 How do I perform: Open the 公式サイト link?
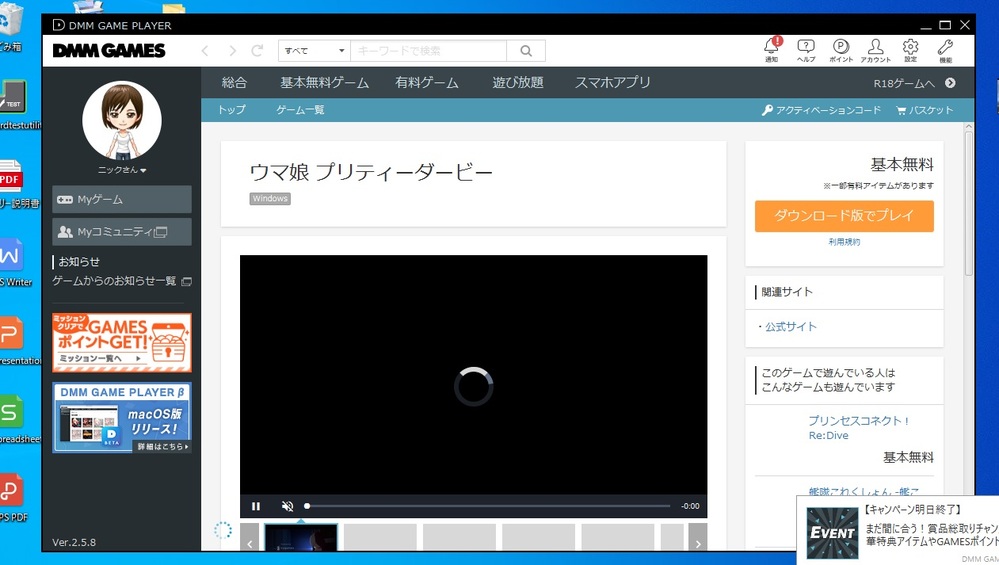(790, 327)
